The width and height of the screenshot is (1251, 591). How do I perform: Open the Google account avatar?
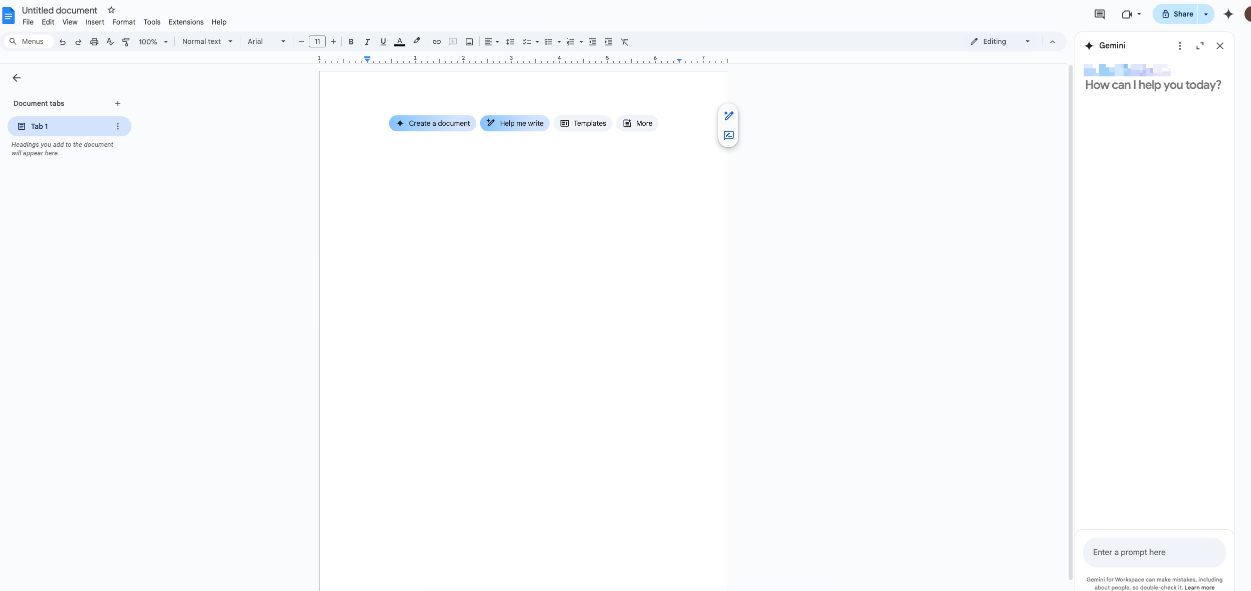pyautogui.click(x=1247, y=14)
